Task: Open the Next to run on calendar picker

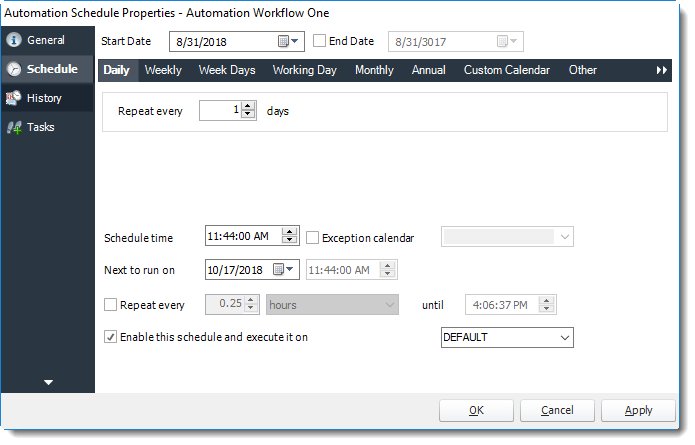Action: (283, 269)
